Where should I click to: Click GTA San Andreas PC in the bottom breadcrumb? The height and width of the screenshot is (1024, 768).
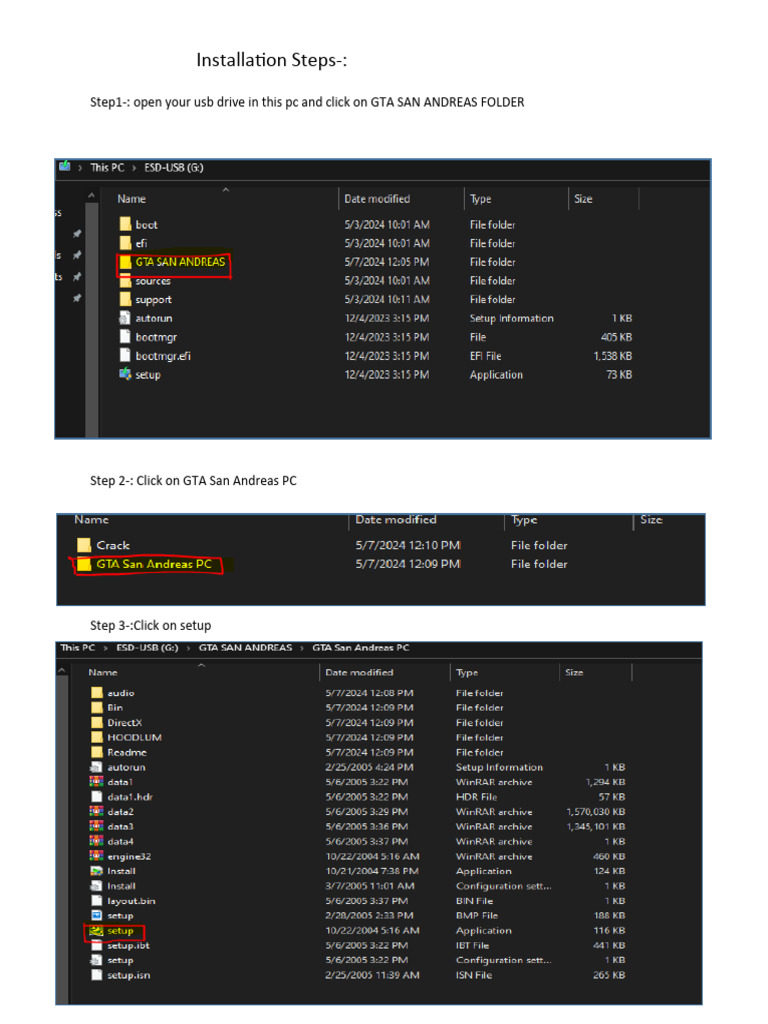coord(360,648)
